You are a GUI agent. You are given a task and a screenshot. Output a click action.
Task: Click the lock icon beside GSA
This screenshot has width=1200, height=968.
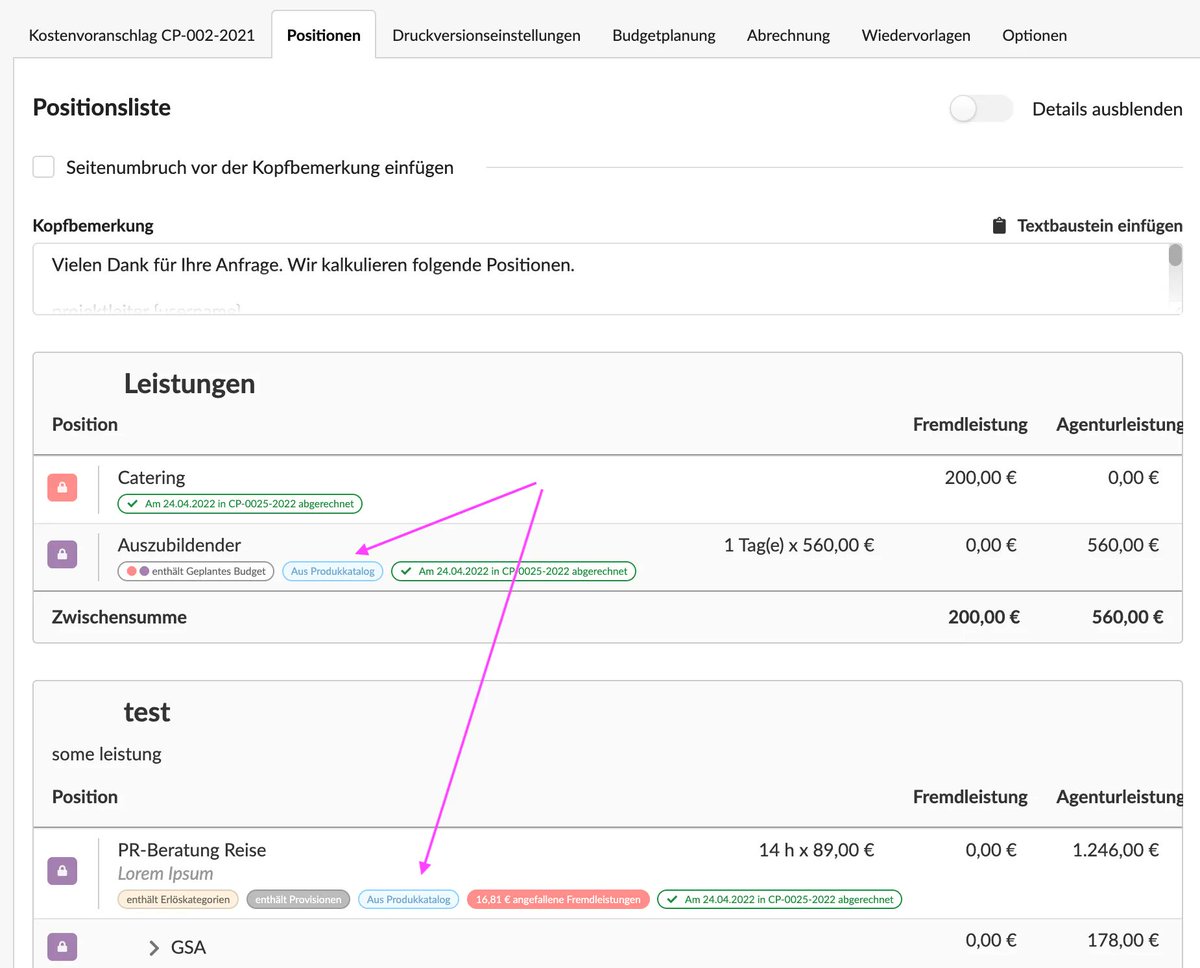pos(62,946)
